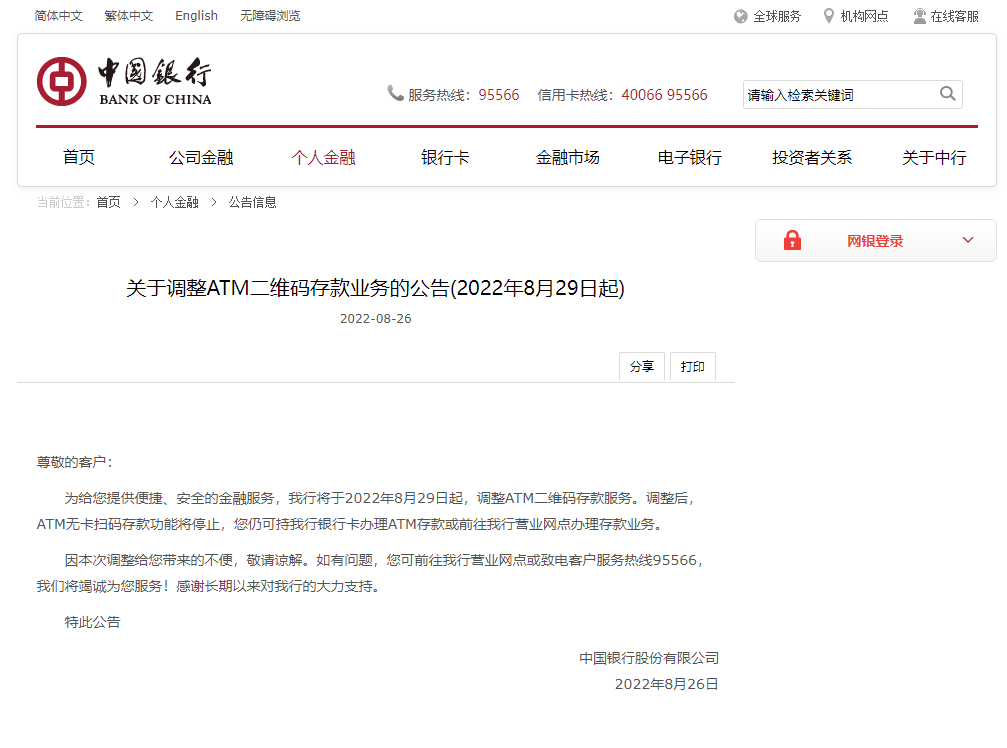Viewport: 1007px width, 748px height.
Task: Click the greeting 尊敬的客户
Action: [x=74, y=462]
